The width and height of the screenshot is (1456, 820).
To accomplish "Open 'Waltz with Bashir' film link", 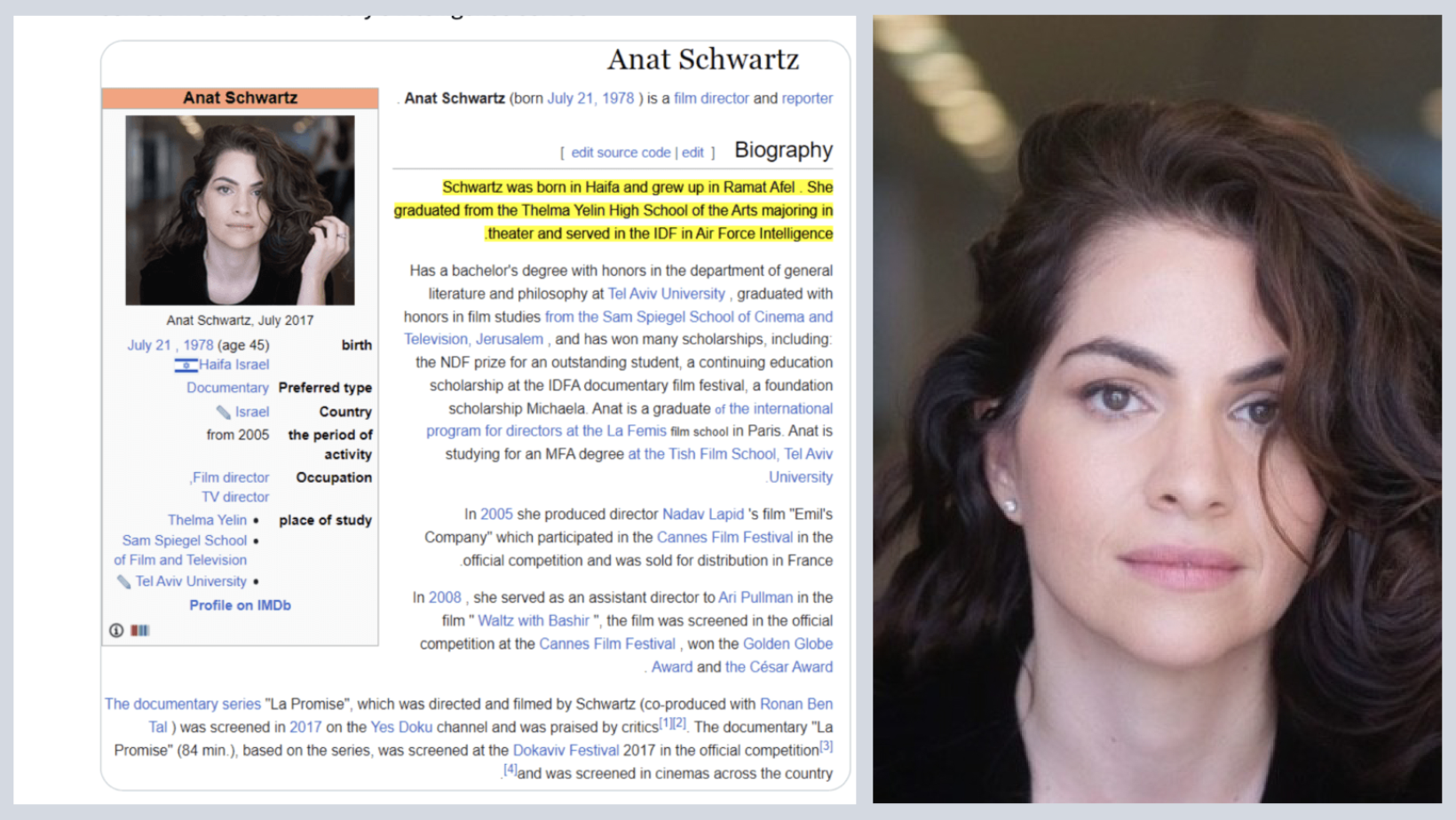I will coord(534,621).
